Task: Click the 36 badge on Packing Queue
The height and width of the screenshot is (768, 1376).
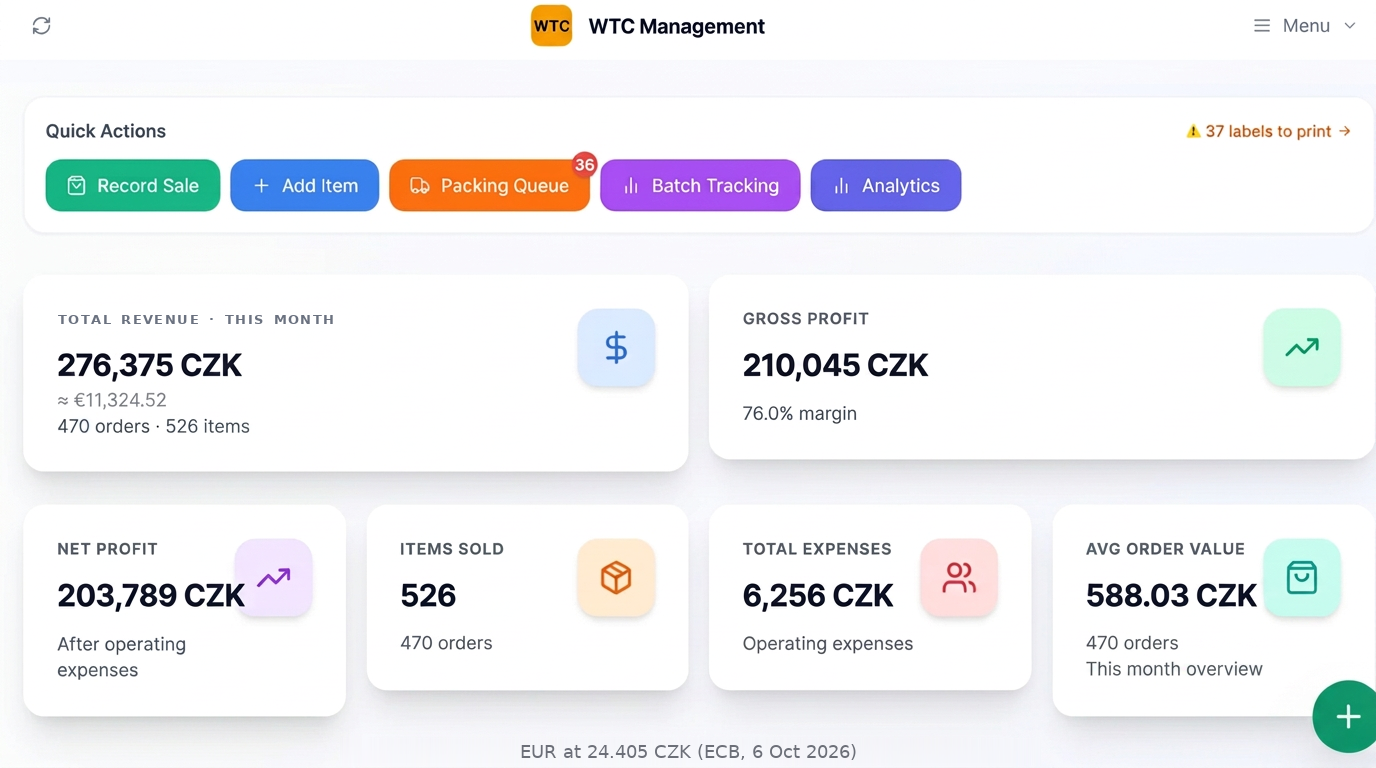Action: click(x=584, y=165)
